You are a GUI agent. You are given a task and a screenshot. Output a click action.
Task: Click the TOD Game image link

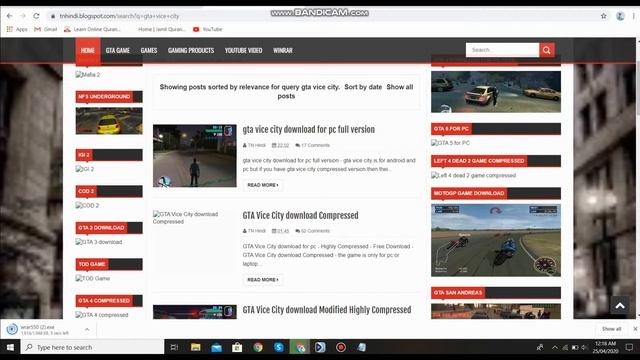pyautogui.click(x=93, y=278)
